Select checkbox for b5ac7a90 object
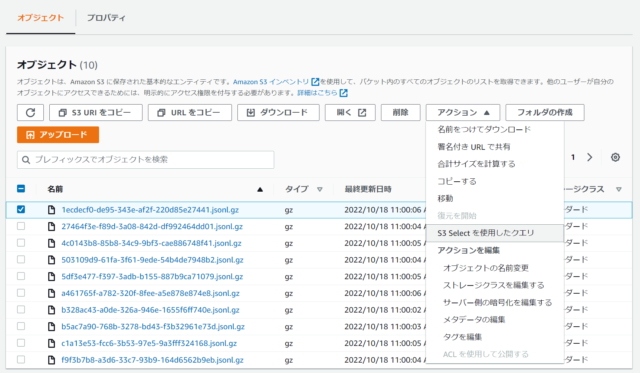Image resolution: width=640 pixels, height=373 pixels. coord(21,326)
